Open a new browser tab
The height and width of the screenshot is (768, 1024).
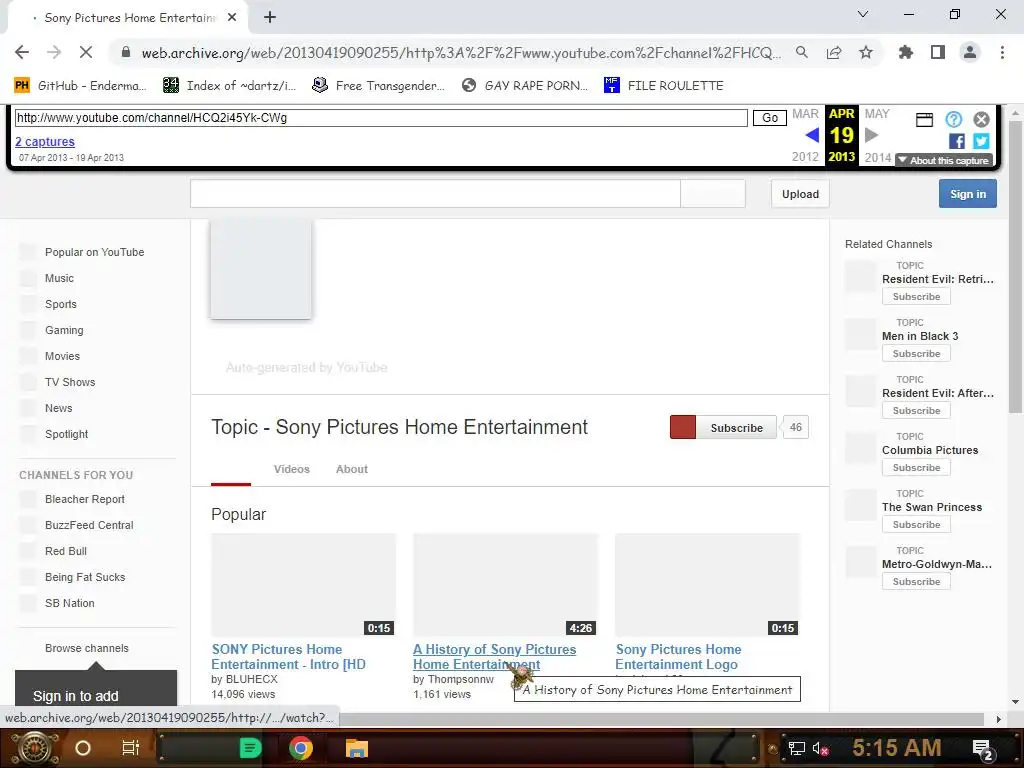coord(270,18)
